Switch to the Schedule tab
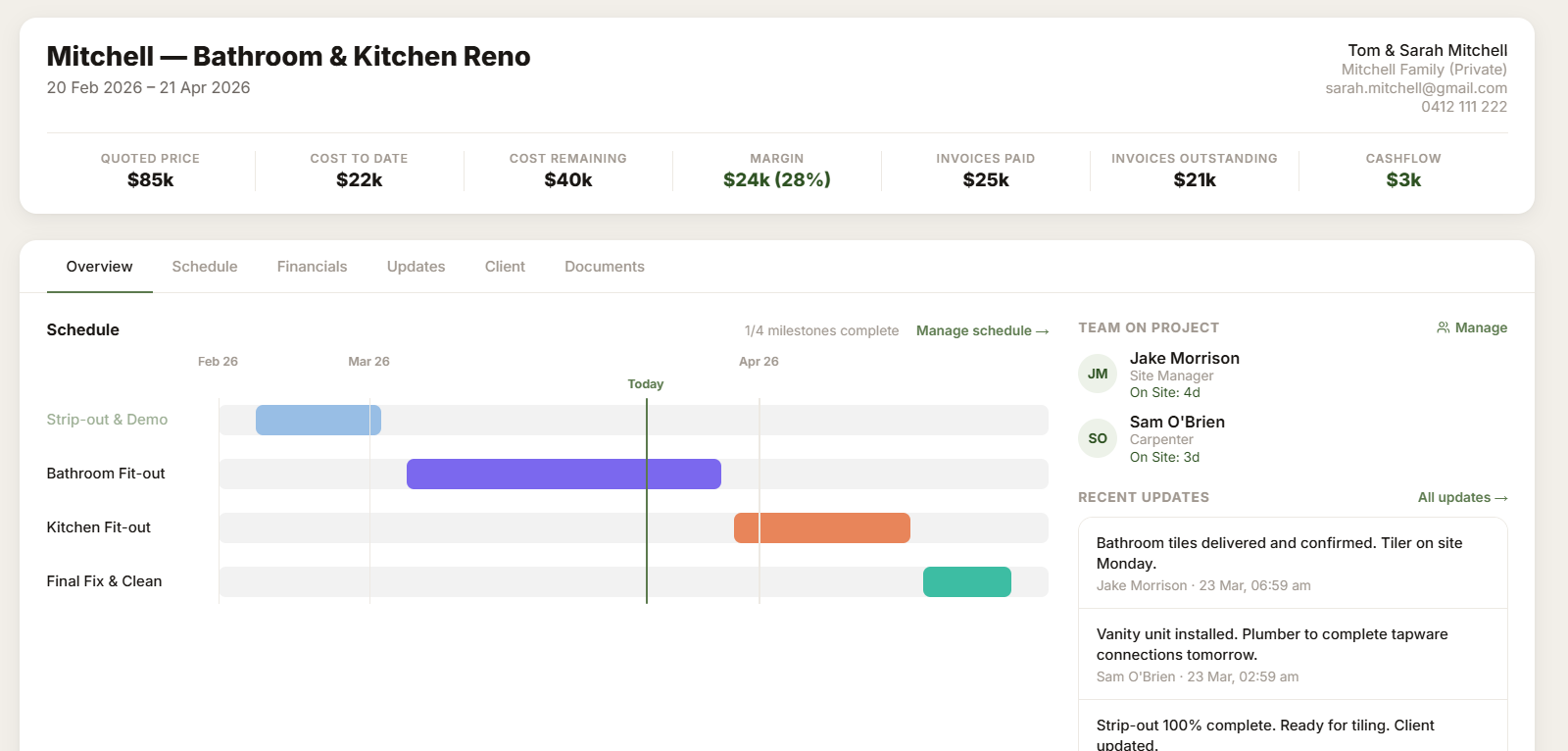 [x=205, y=267]
